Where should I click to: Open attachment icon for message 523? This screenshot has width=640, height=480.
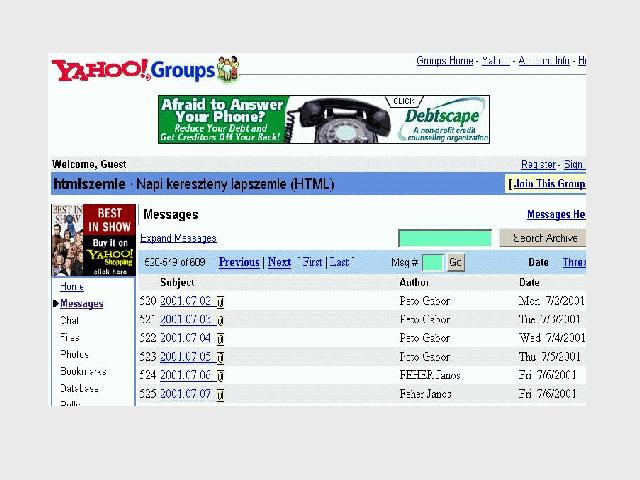(x=220, y=357)
